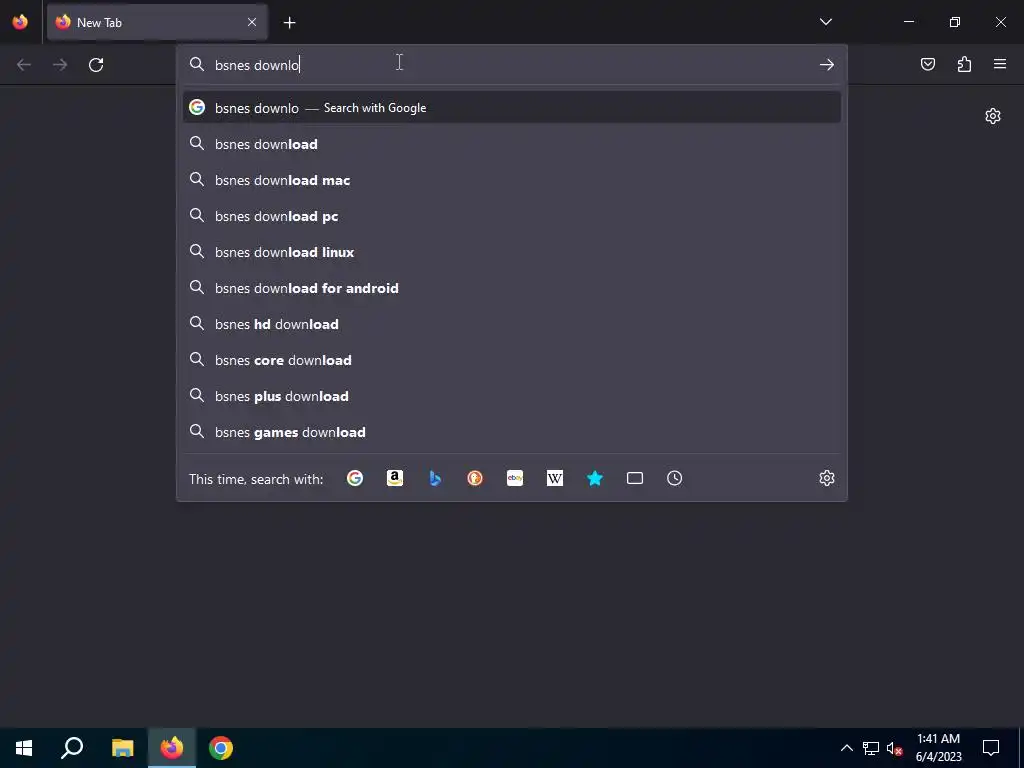This screenshot has height=768, width=1024.
Task: Open muted volume tray icon
Action: (x=895, y=748)
